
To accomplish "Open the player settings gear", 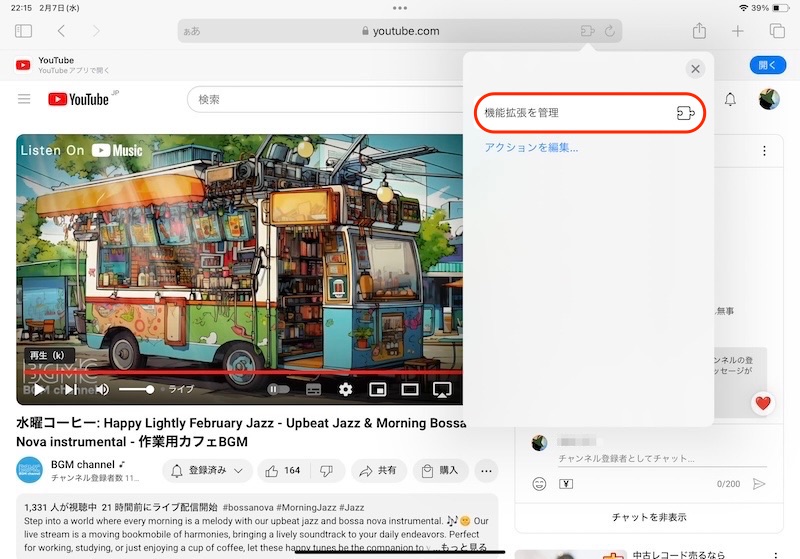I will [345, 389].
